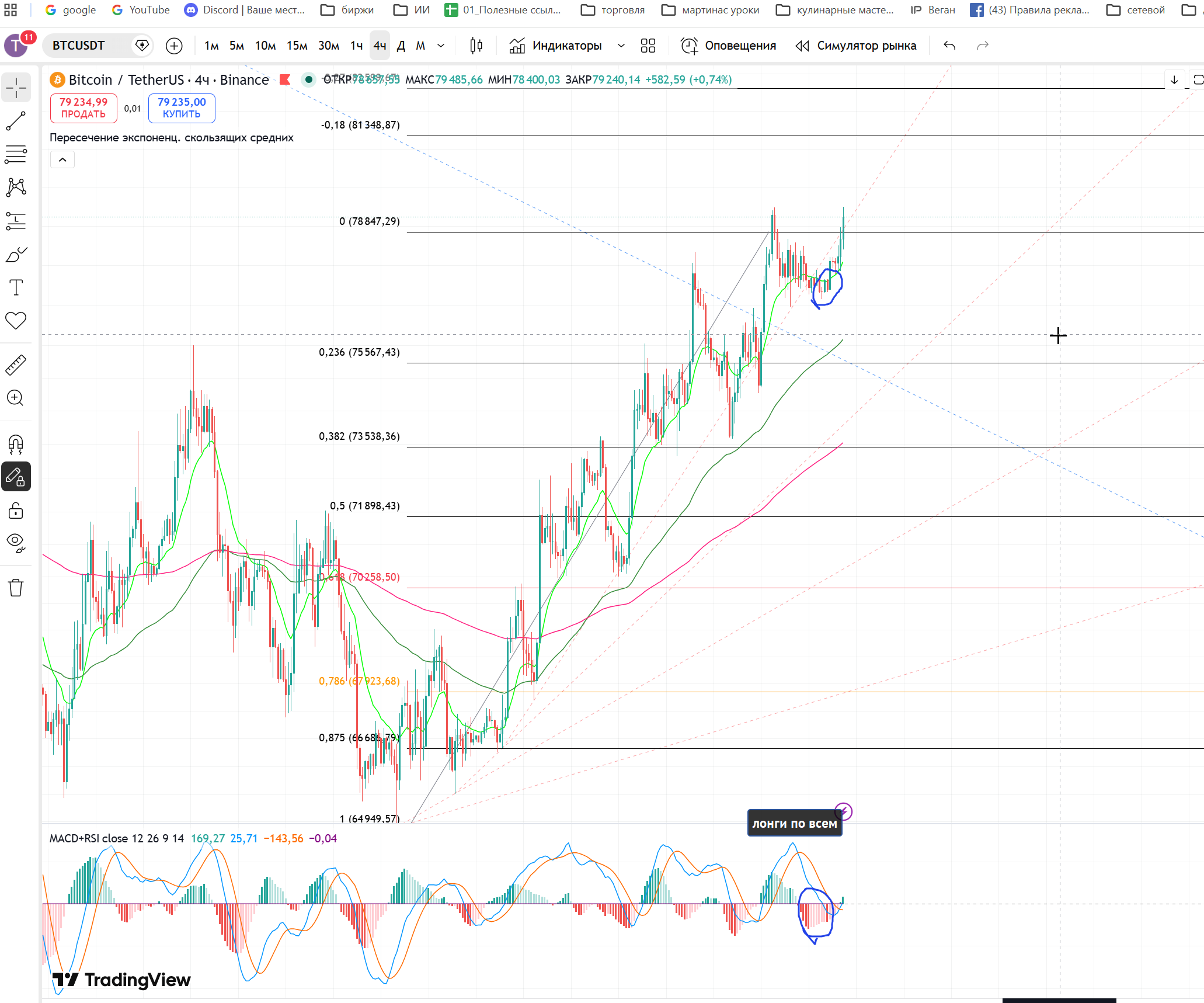
Task: Click the red ПРОДАТЬ sell button
Action: coord(83,108)
